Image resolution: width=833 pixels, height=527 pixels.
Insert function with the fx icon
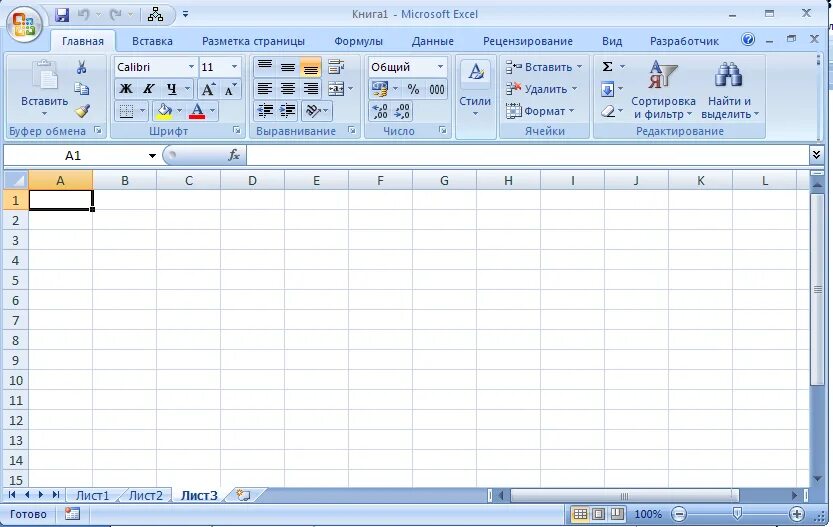point(234,155)
